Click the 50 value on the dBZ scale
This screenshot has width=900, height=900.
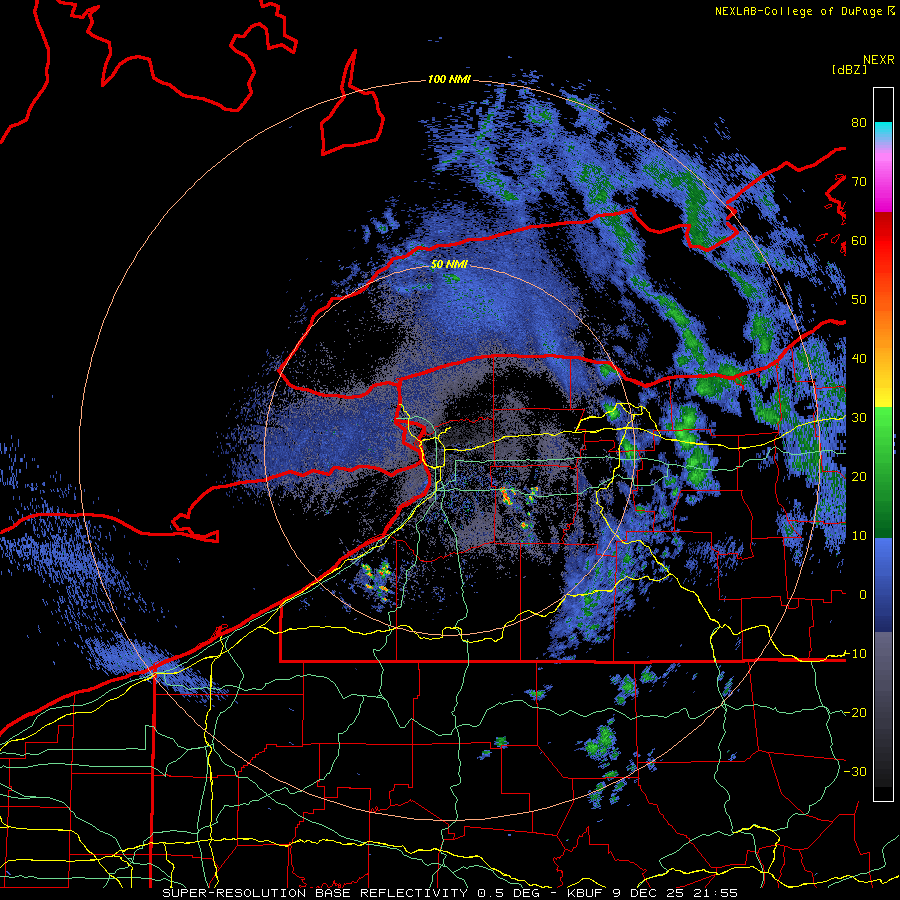pos(859,300)
